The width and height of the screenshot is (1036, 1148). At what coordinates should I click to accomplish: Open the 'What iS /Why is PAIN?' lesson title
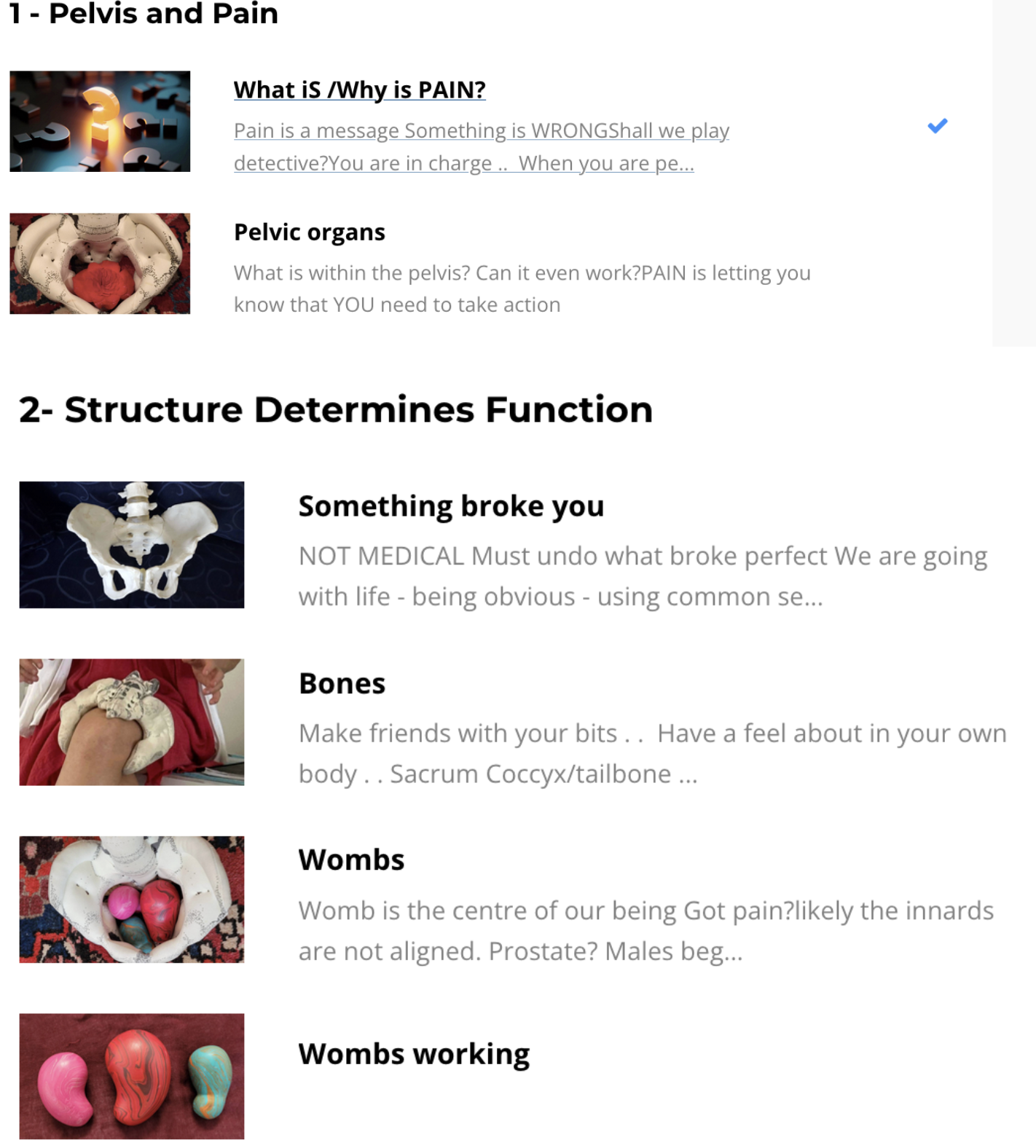tap(359, 90)
